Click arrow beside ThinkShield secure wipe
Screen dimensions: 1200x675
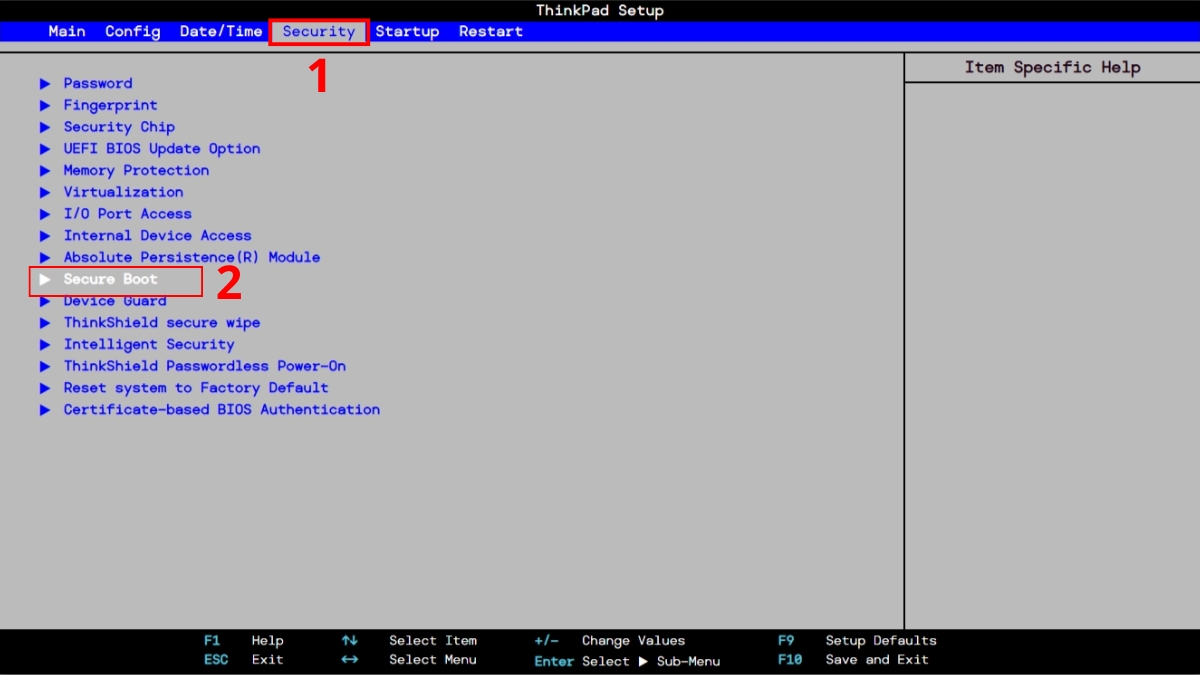(45, 323)
